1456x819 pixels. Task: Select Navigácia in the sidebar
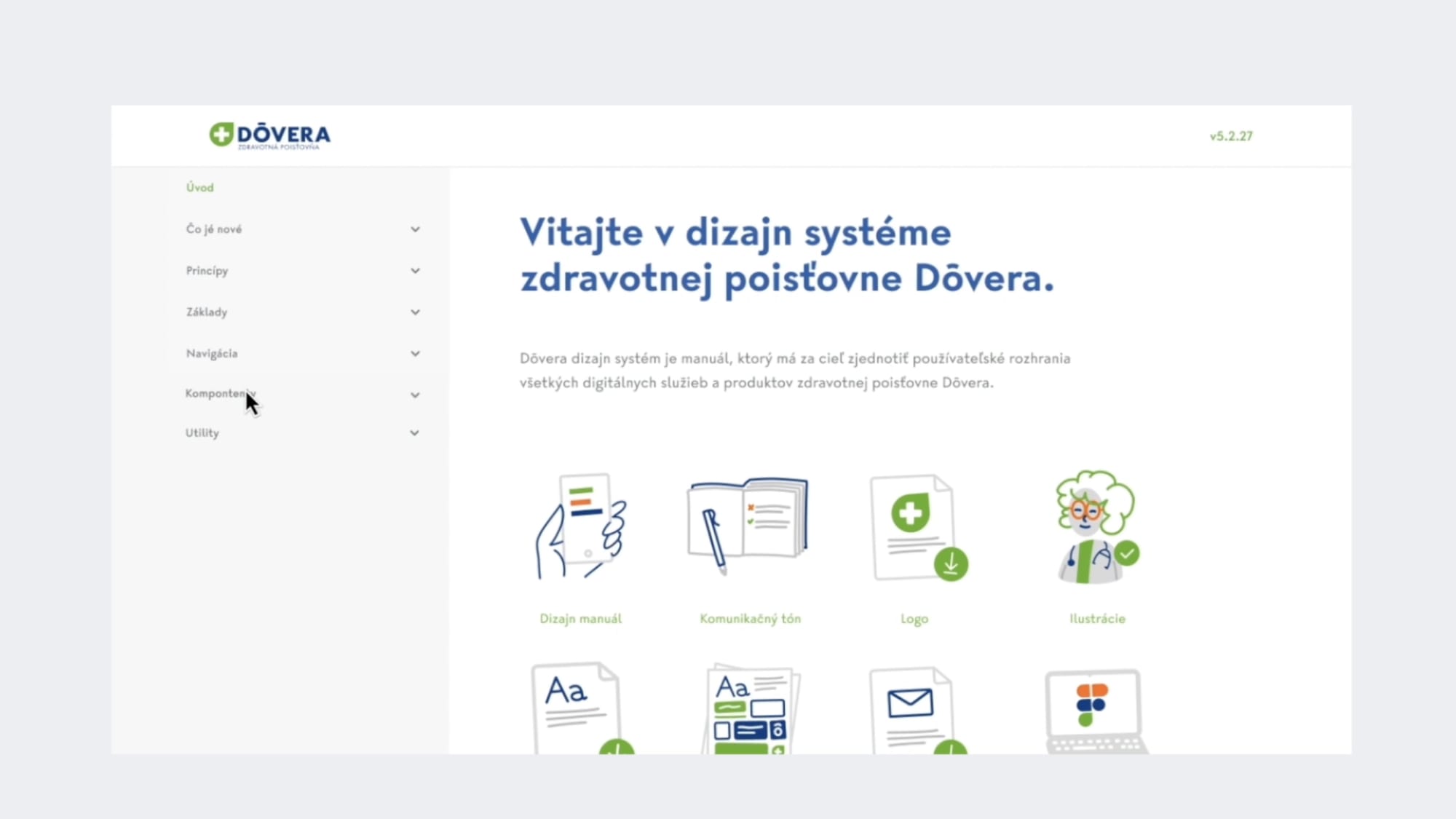211,354
